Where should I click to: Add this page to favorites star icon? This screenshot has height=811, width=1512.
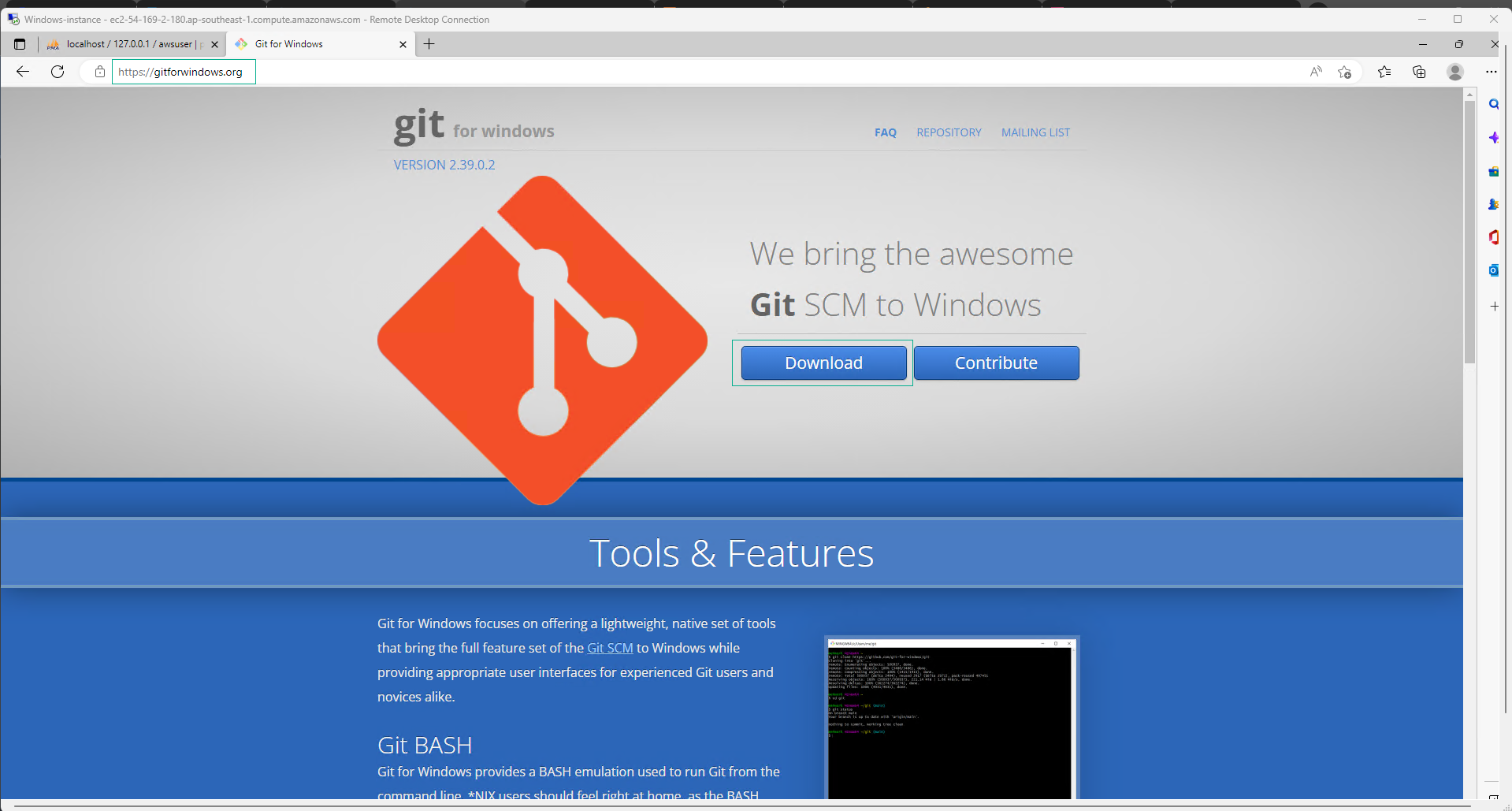click(x=1345, y=72)
